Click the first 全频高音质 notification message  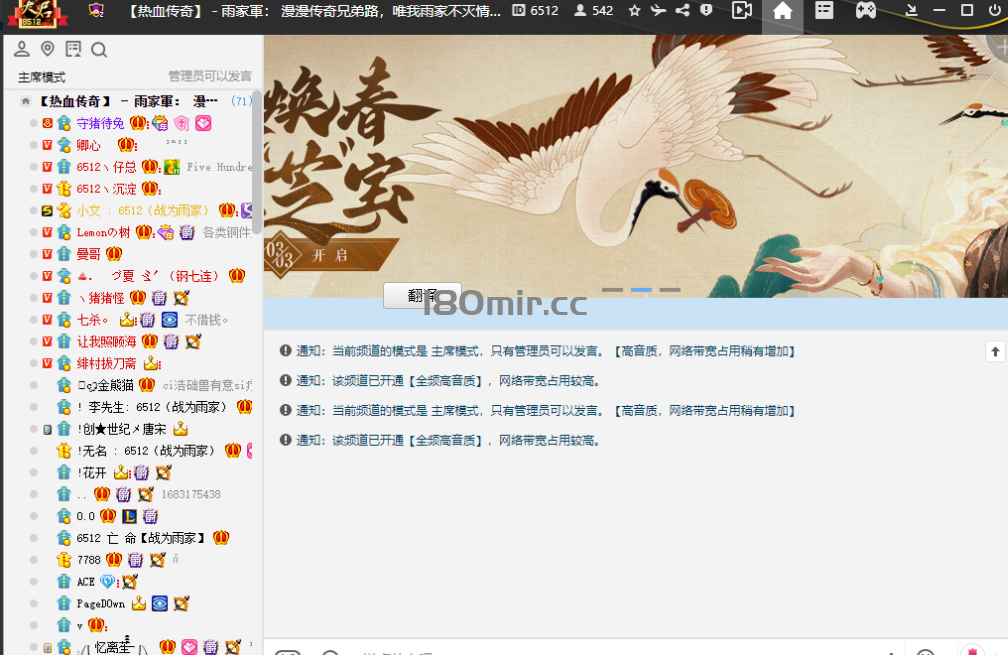(440, 381)
